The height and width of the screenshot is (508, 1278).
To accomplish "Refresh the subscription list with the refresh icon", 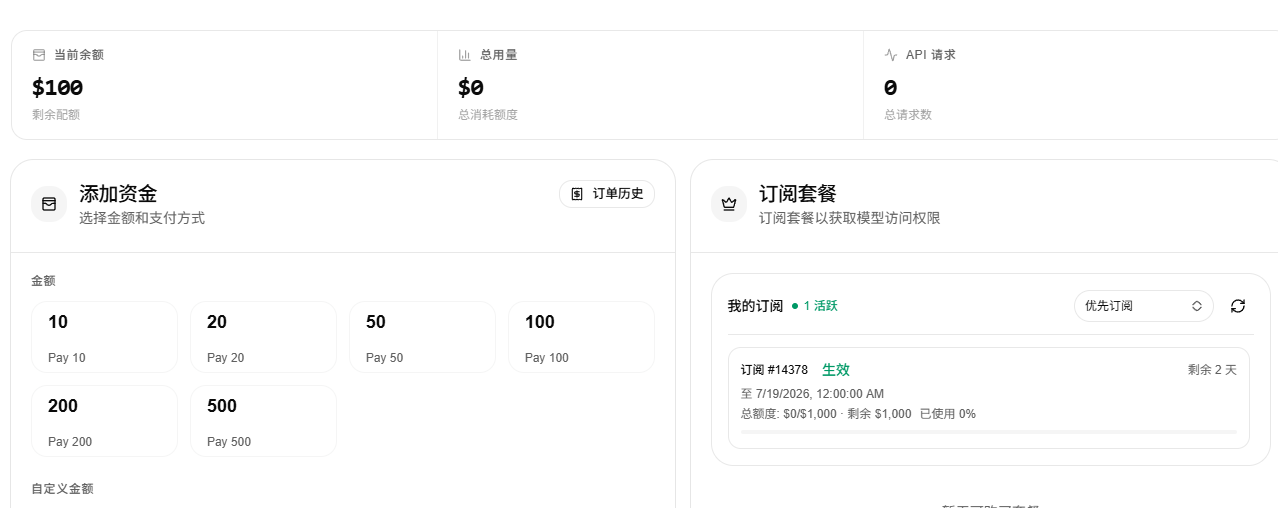I will point(1238,306).
